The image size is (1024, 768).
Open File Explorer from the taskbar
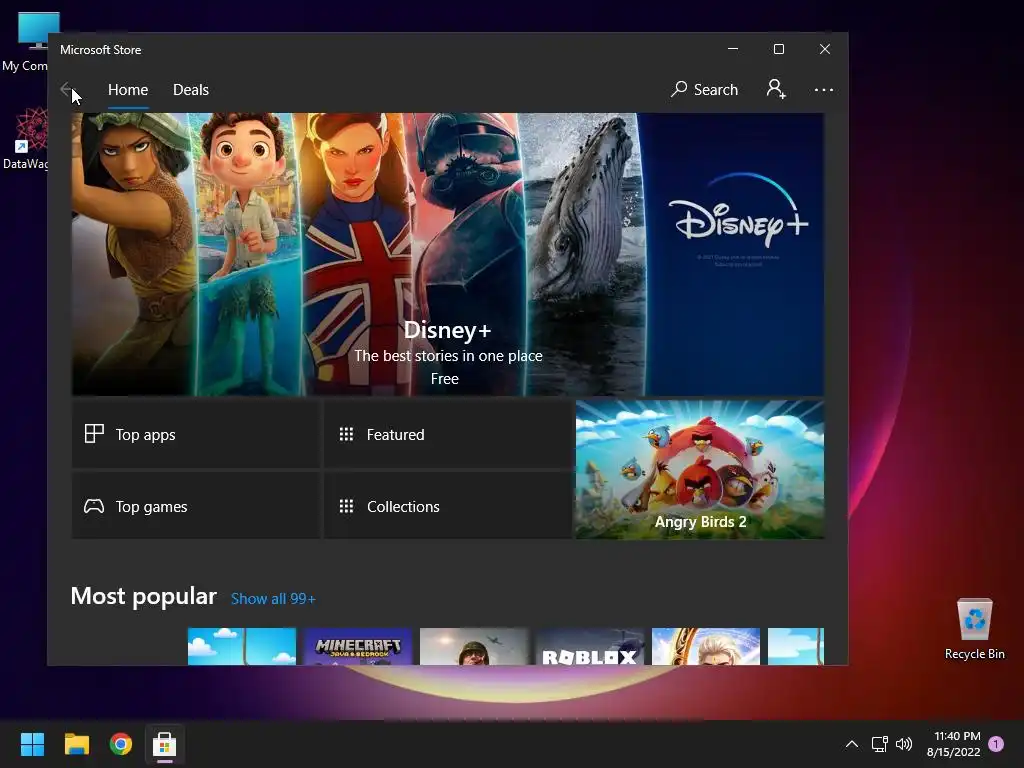pyautogui.click(x=76, y=744)
